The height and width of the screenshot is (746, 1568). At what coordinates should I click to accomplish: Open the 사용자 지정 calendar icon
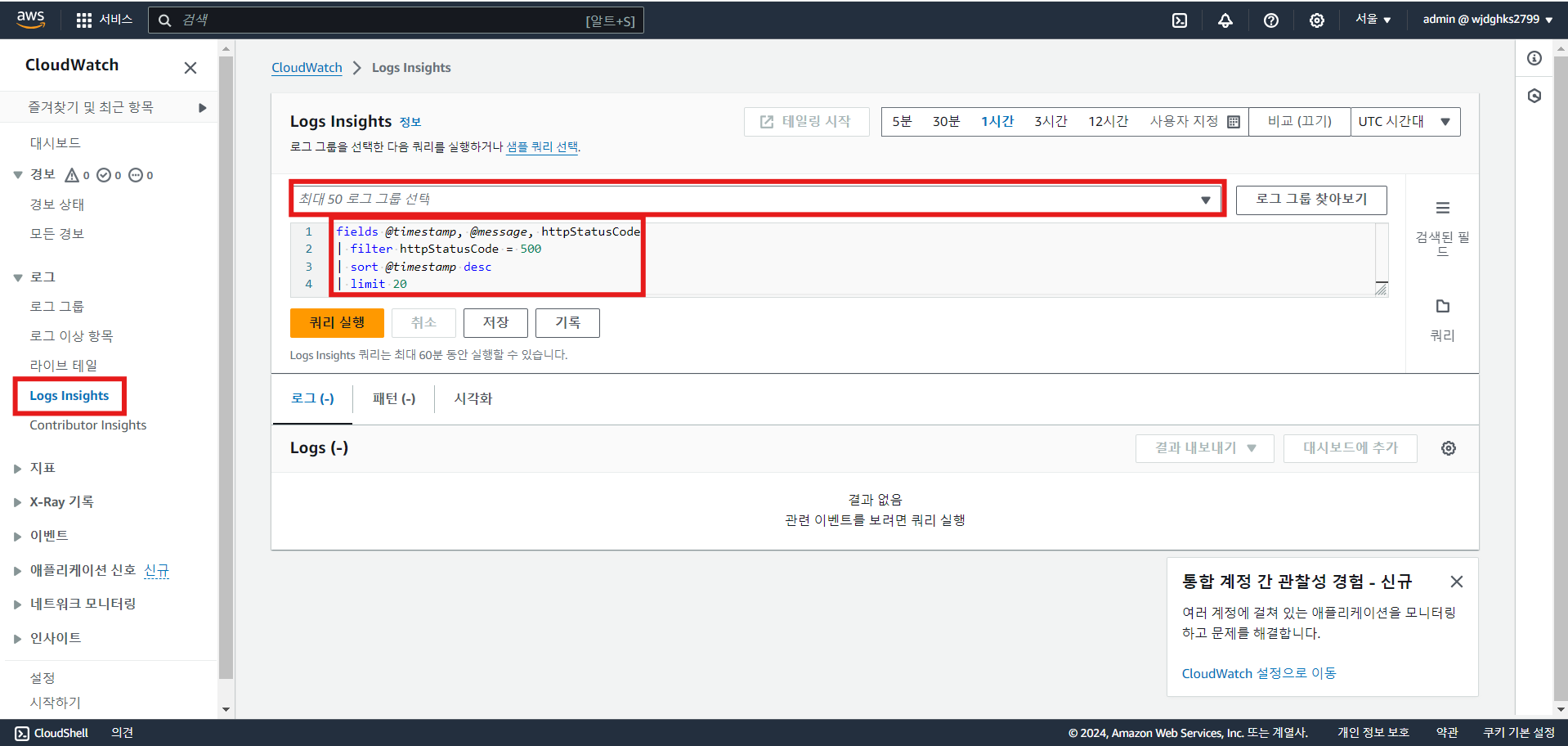pos(1234,122)
